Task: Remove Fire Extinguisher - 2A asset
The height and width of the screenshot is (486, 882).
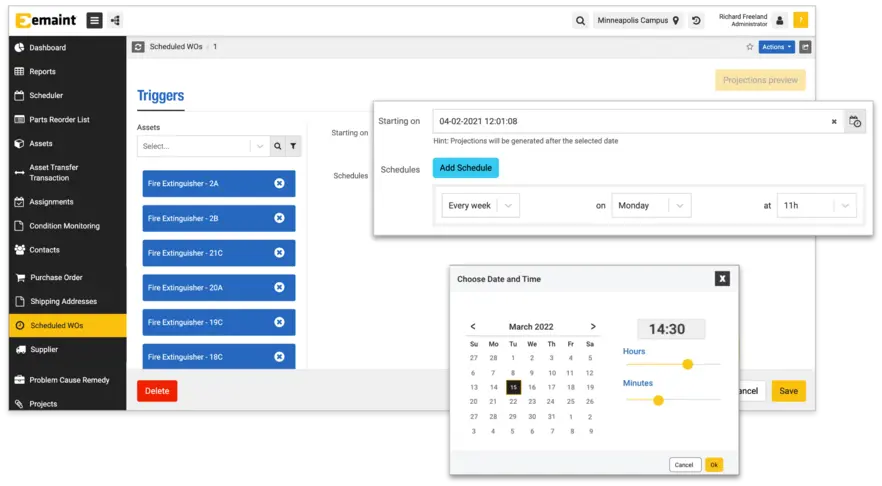Action: pos(279,183)
